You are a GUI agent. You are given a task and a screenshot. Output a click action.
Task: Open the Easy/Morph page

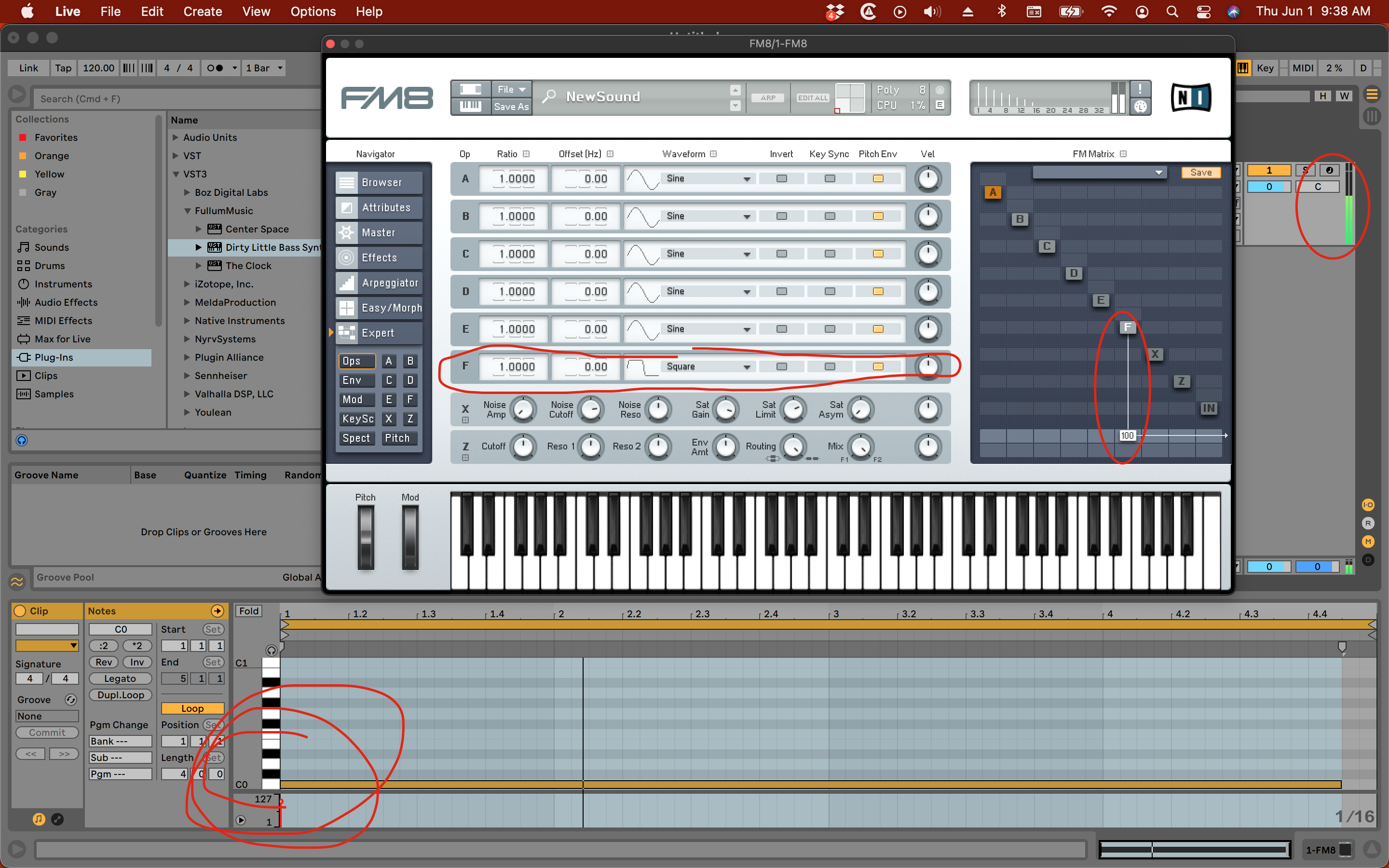tap(379, 308)
